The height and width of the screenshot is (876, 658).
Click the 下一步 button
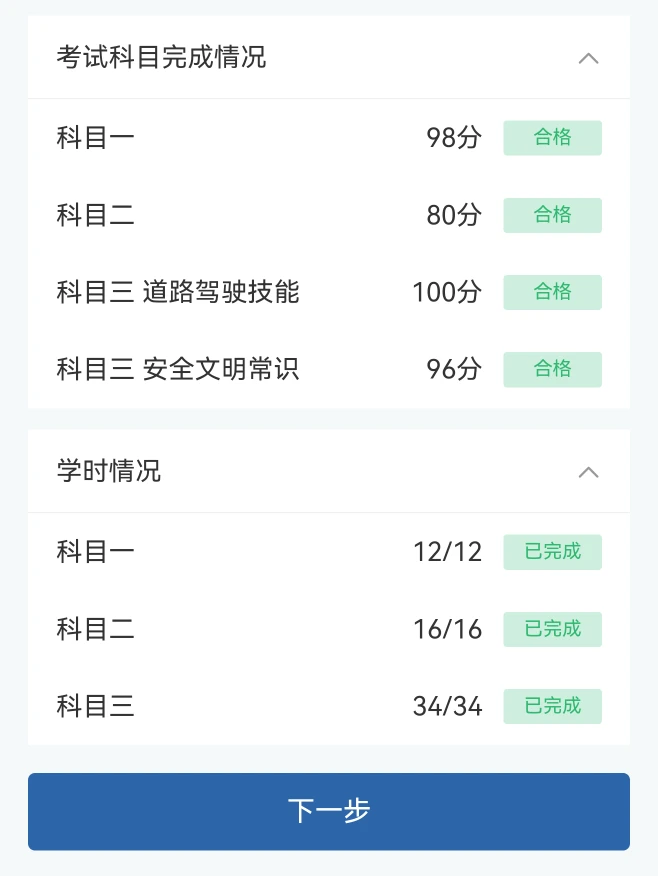(329, 811)
